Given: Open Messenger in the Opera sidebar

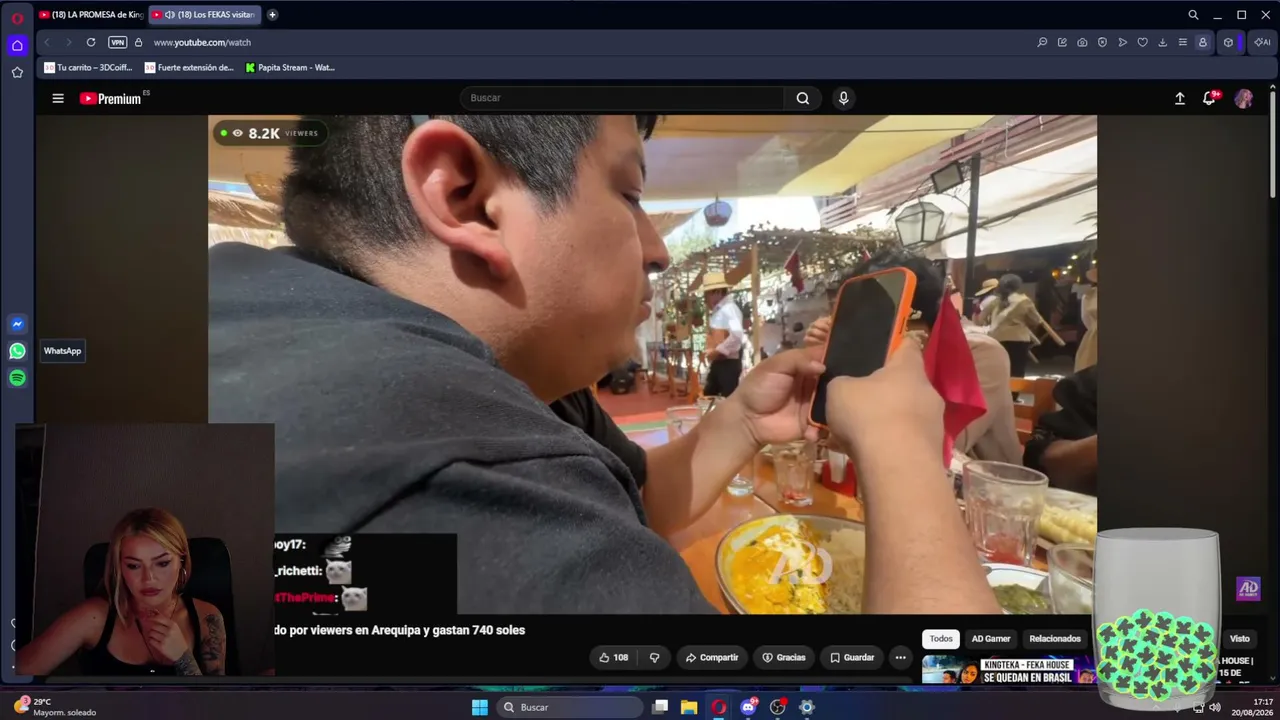Looking at the screenshot, I should [x=17, y=324].
